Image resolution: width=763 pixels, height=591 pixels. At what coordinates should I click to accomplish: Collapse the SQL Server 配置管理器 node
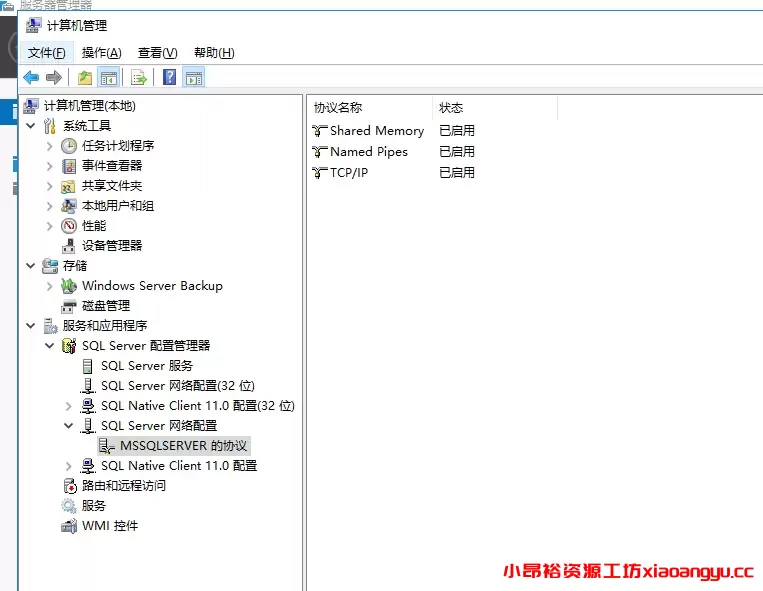click(49, 346)
